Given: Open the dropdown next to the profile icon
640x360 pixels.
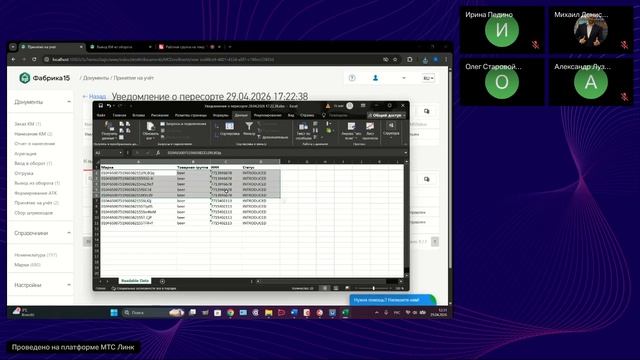Looking at the screenshot, I should coord(404,78).
